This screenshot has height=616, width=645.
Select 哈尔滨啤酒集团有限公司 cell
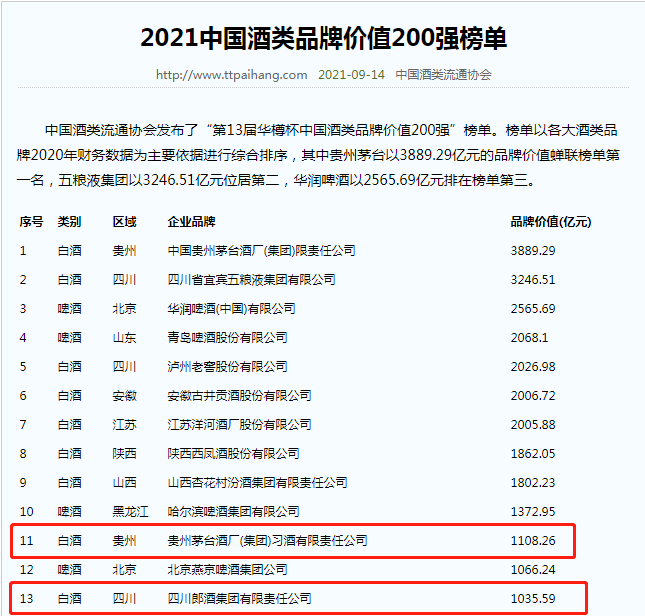pos(233,512)
